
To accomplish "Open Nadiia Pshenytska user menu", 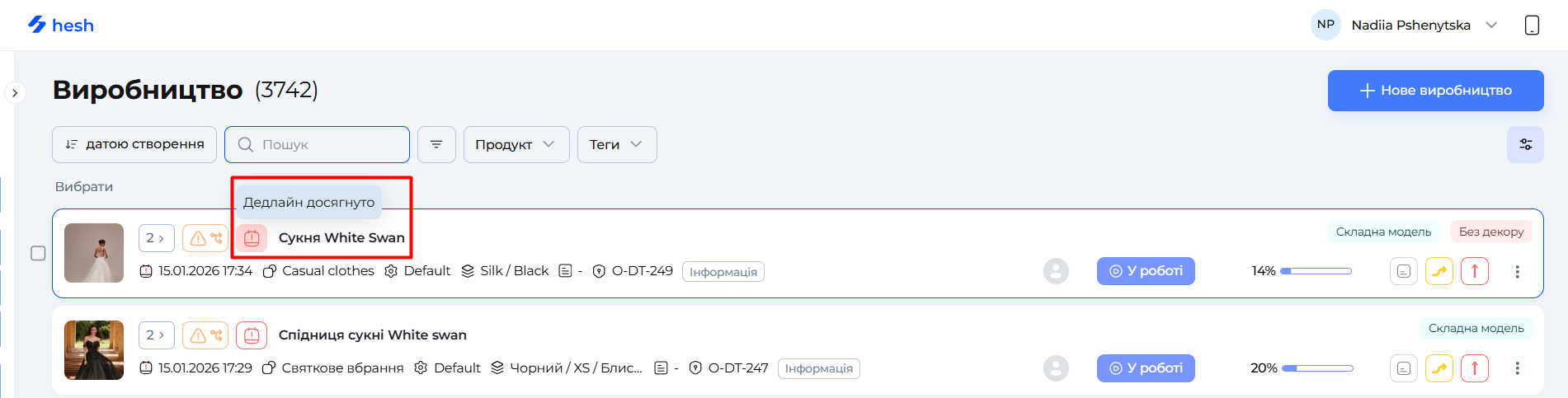I will tap(1410, 25).
